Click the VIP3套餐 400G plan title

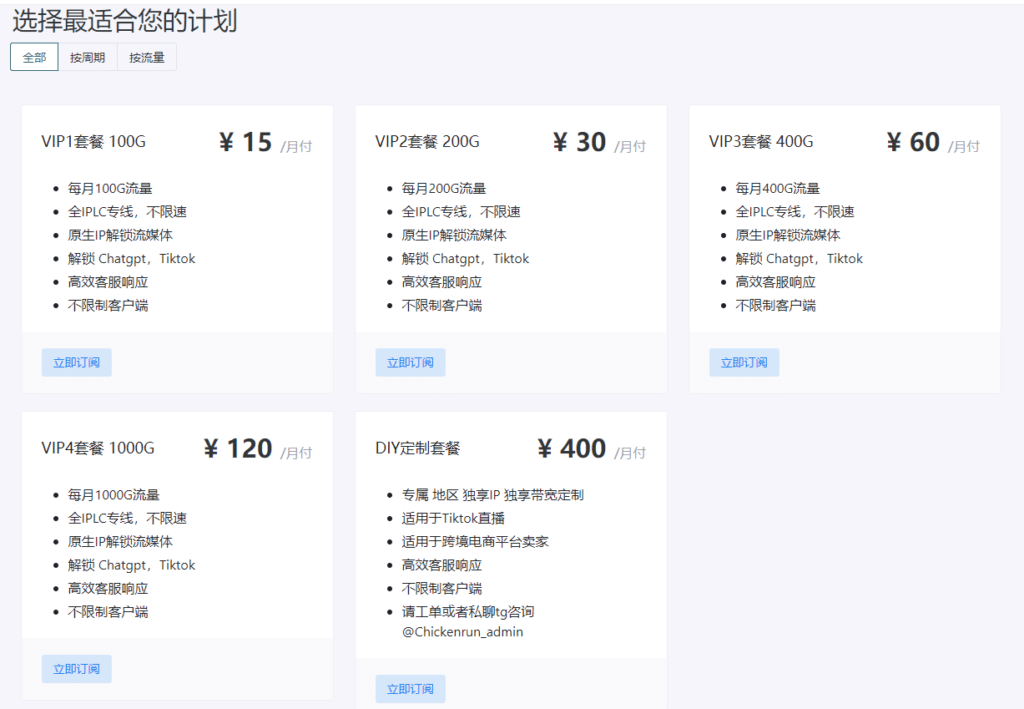tap(761, 142)
